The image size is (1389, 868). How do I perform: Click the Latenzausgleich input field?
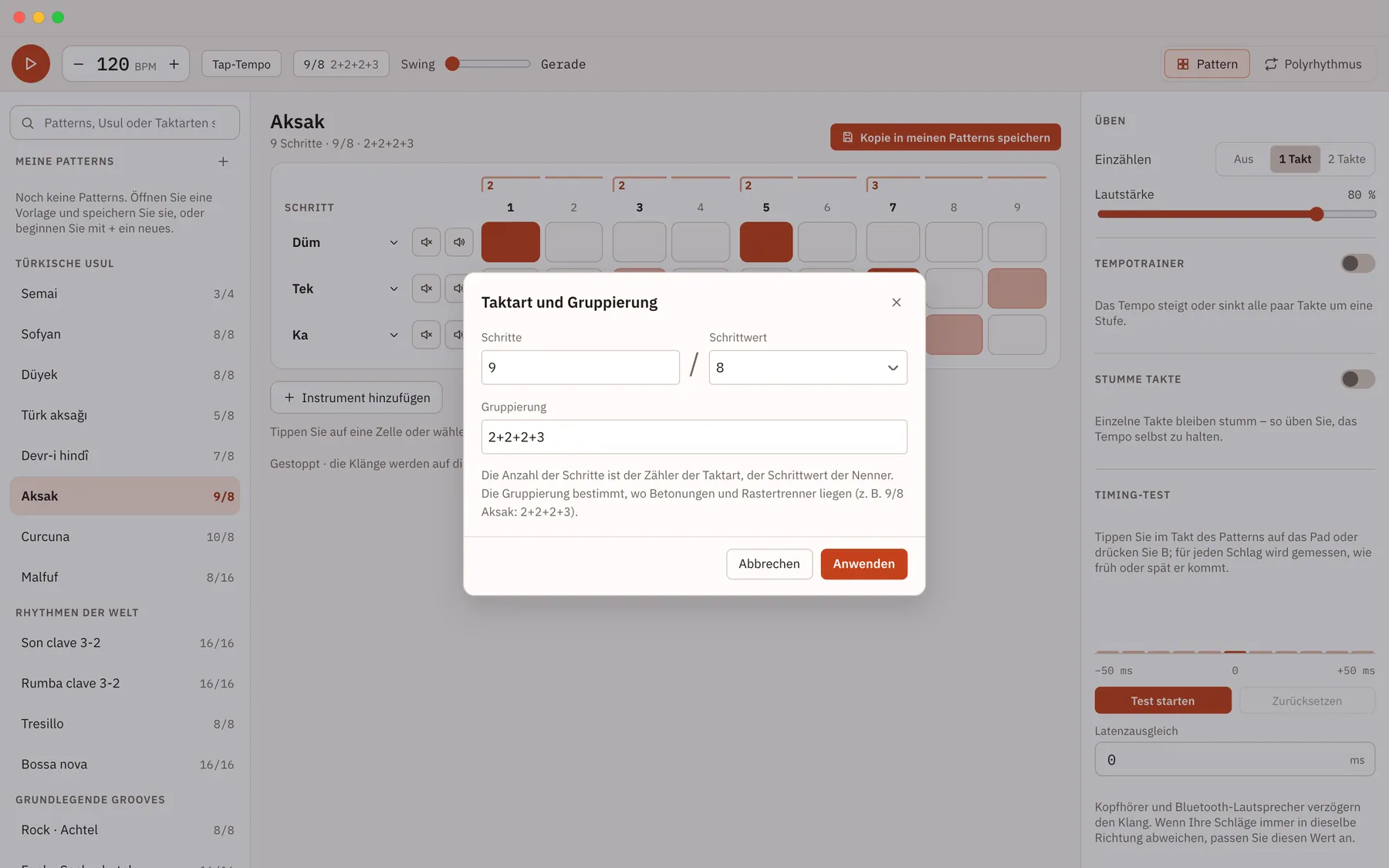1235,760
